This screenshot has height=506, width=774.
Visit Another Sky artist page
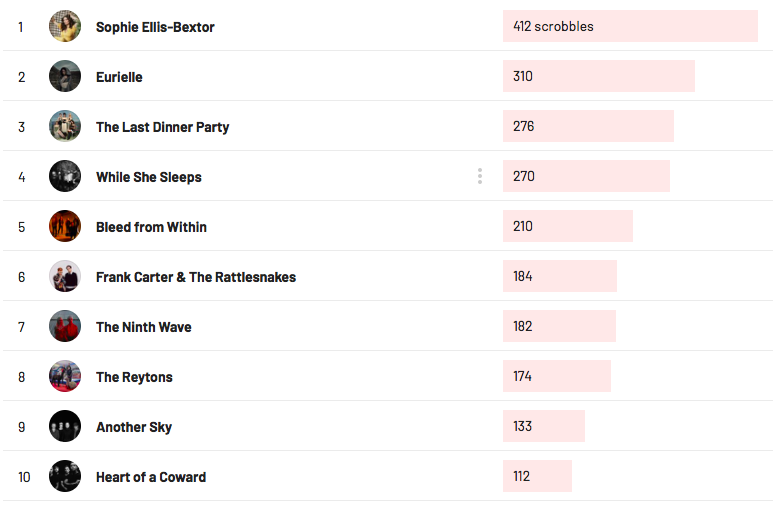click(134, 427)
